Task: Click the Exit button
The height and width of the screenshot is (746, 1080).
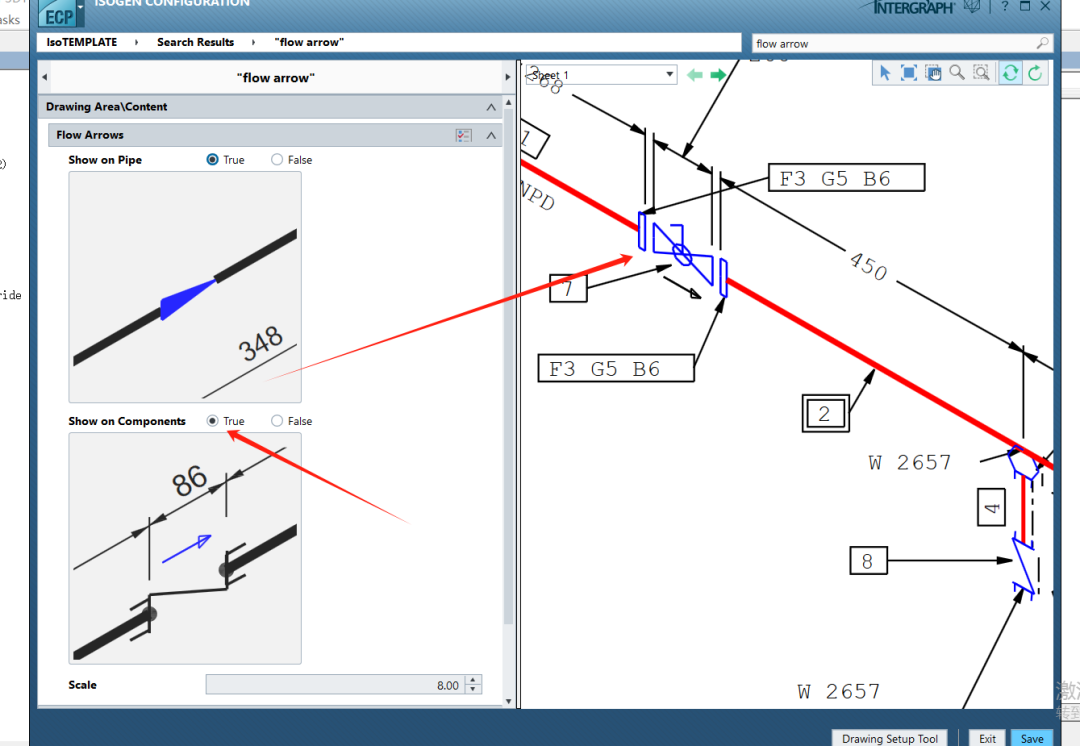Action: tap(987, 738)
